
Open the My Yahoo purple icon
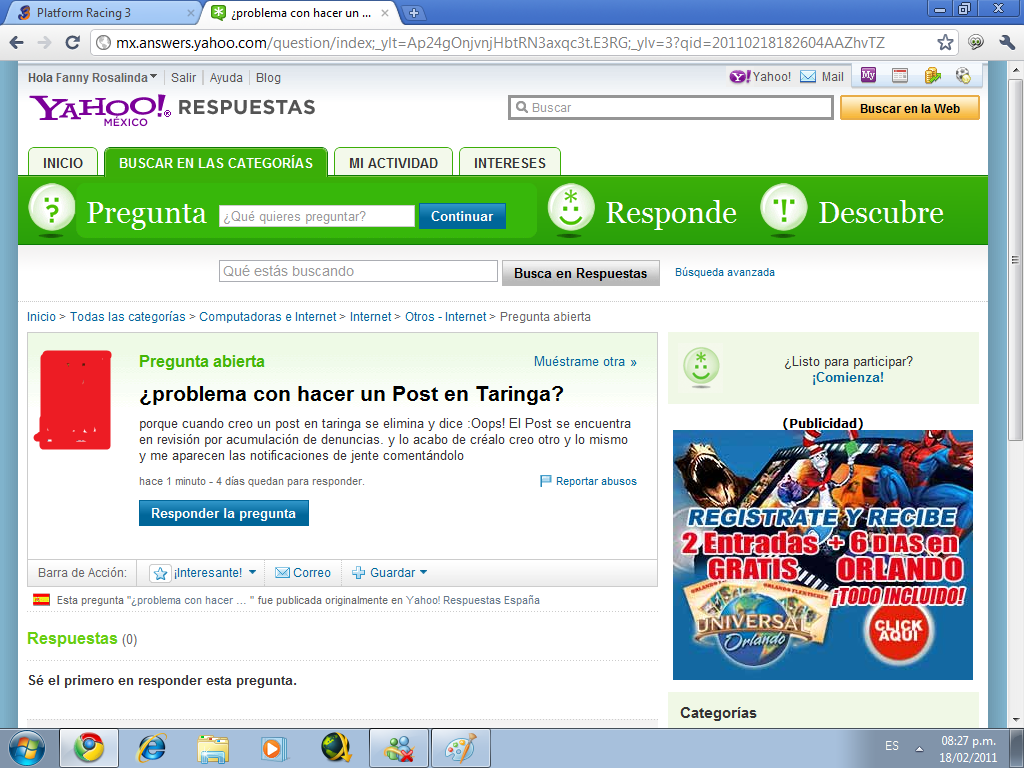coord(868,76)
